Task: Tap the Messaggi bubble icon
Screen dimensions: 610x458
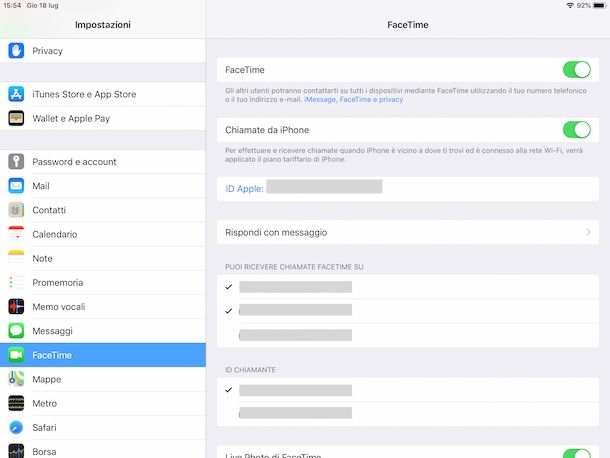Action: click(16, 331)
